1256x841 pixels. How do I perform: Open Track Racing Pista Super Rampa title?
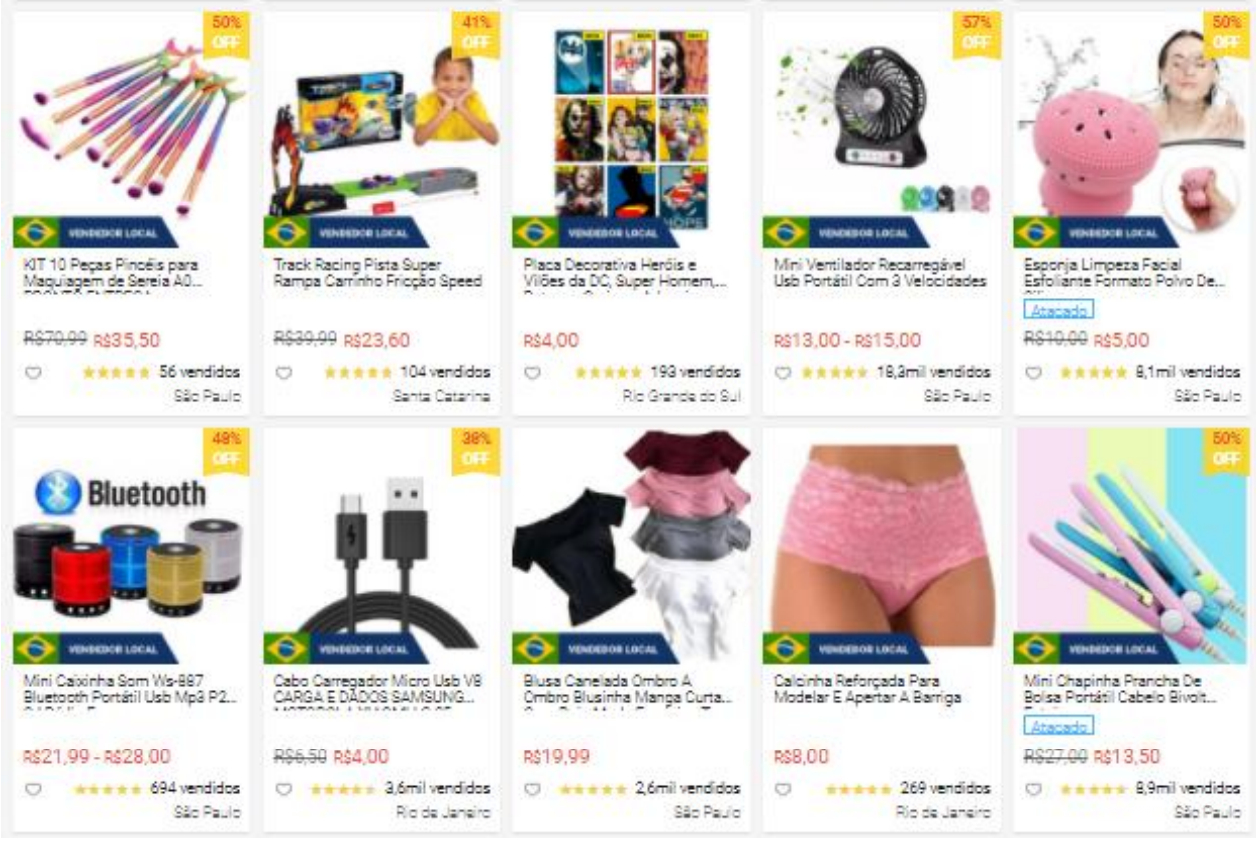[x=378, y=273]
